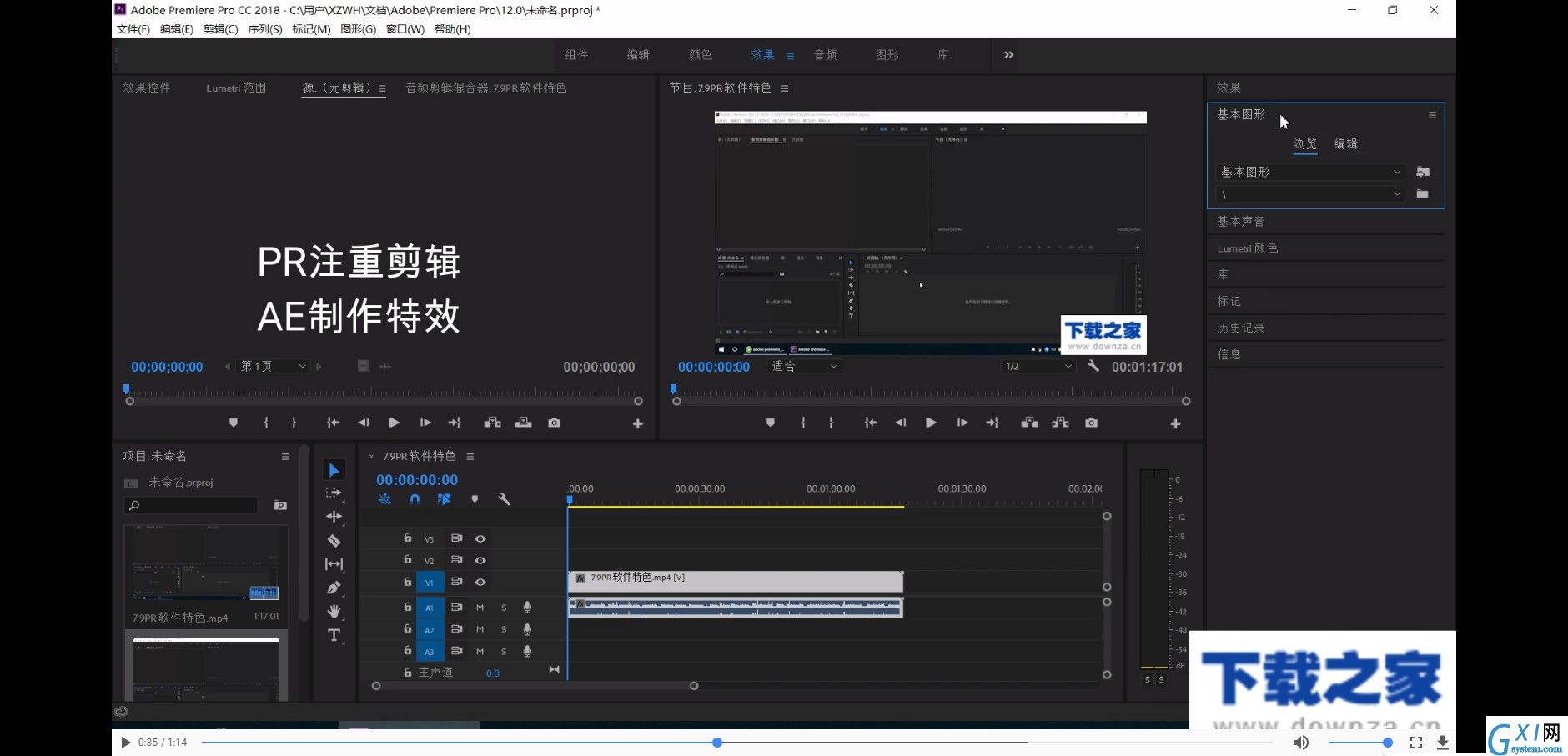
Task: Step forward one frame in program monitor
Action: click(x=962, y=423)
